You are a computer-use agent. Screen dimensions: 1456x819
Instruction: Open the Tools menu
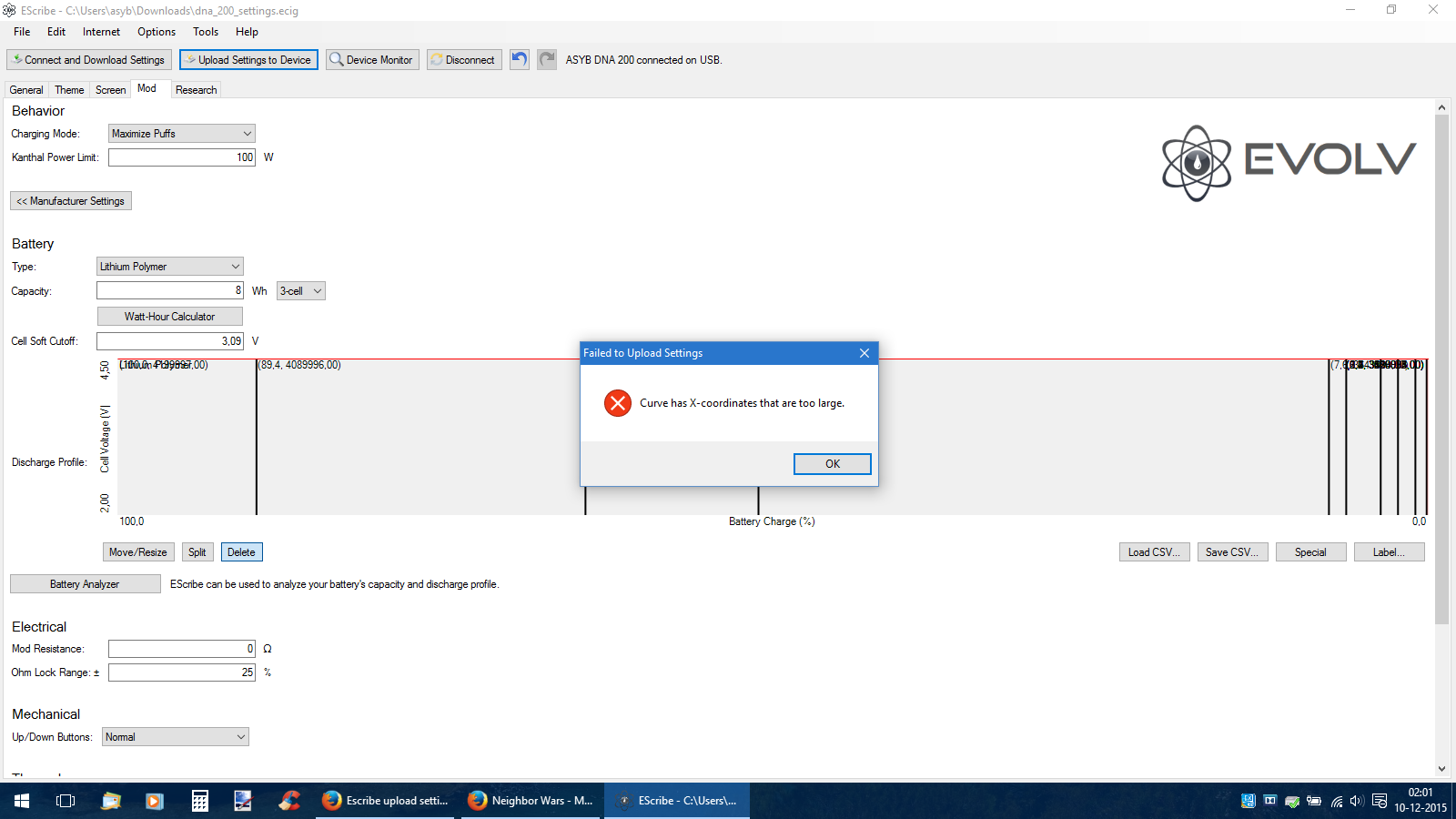205,32
